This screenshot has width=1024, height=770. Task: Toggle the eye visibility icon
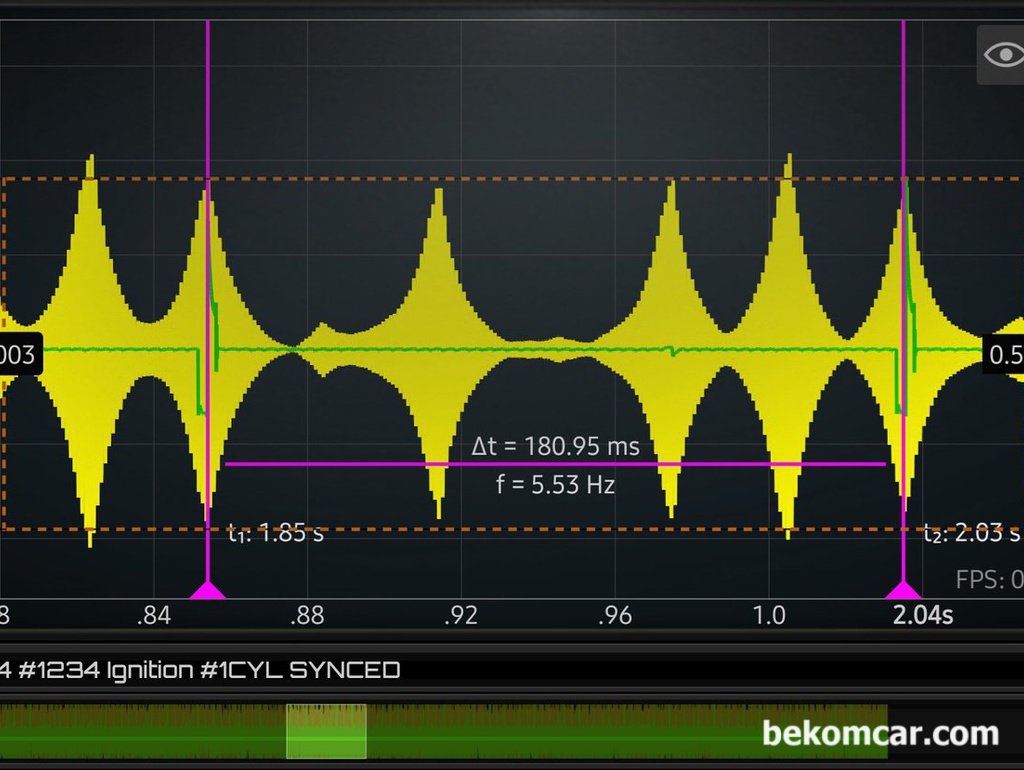pyautogui.click(x=1000, y=55)
